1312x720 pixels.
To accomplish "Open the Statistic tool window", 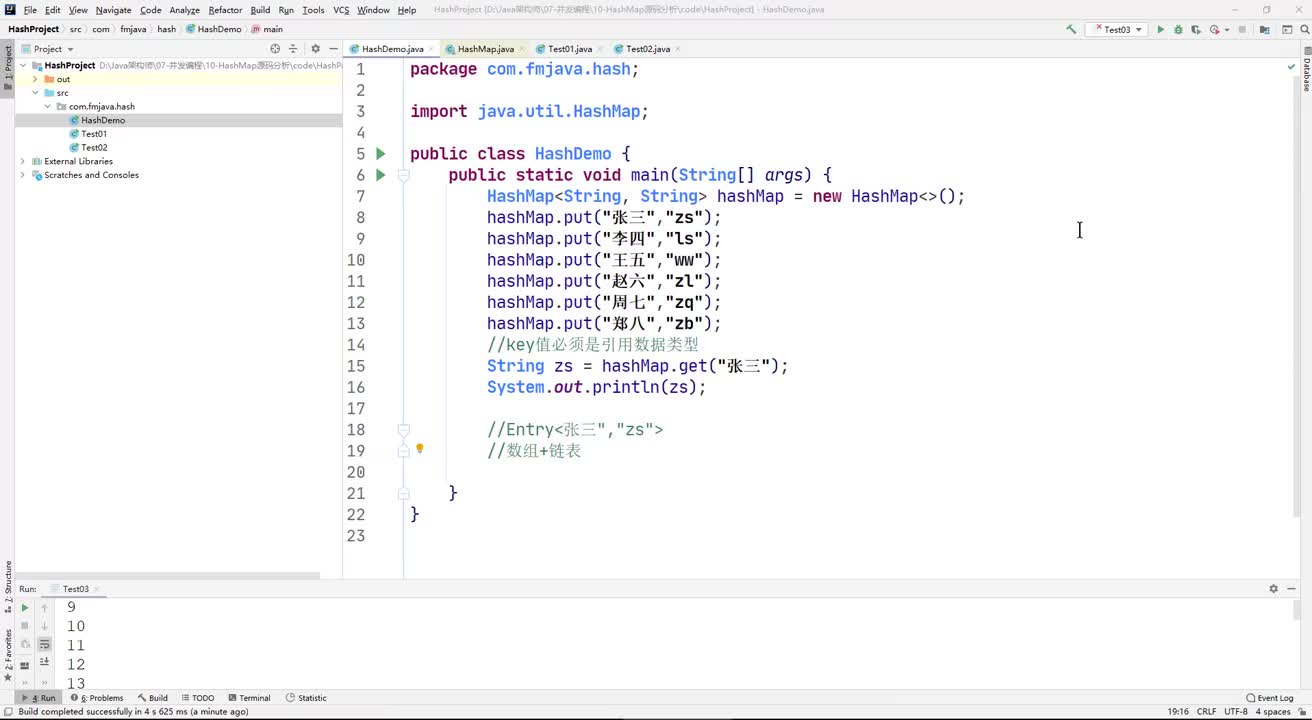I will tap(306, 698).
